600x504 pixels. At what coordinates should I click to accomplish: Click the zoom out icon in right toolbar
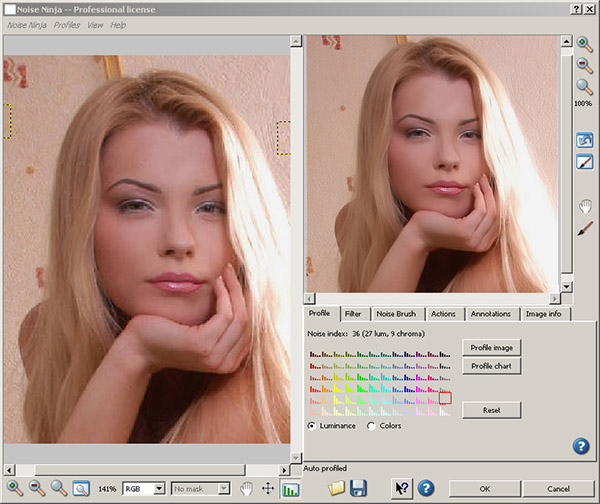pos(585,65)
